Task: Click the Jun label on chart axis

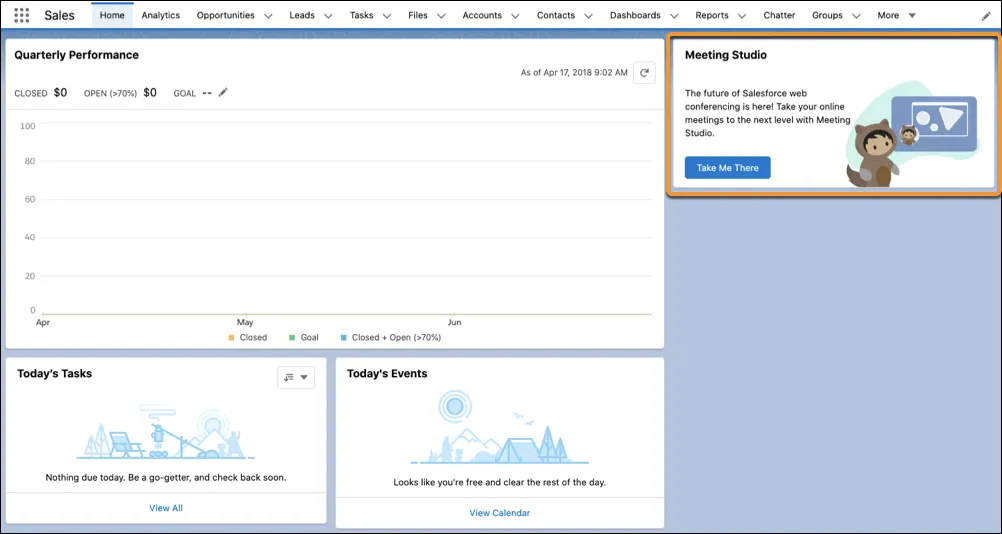Action: 454,323
